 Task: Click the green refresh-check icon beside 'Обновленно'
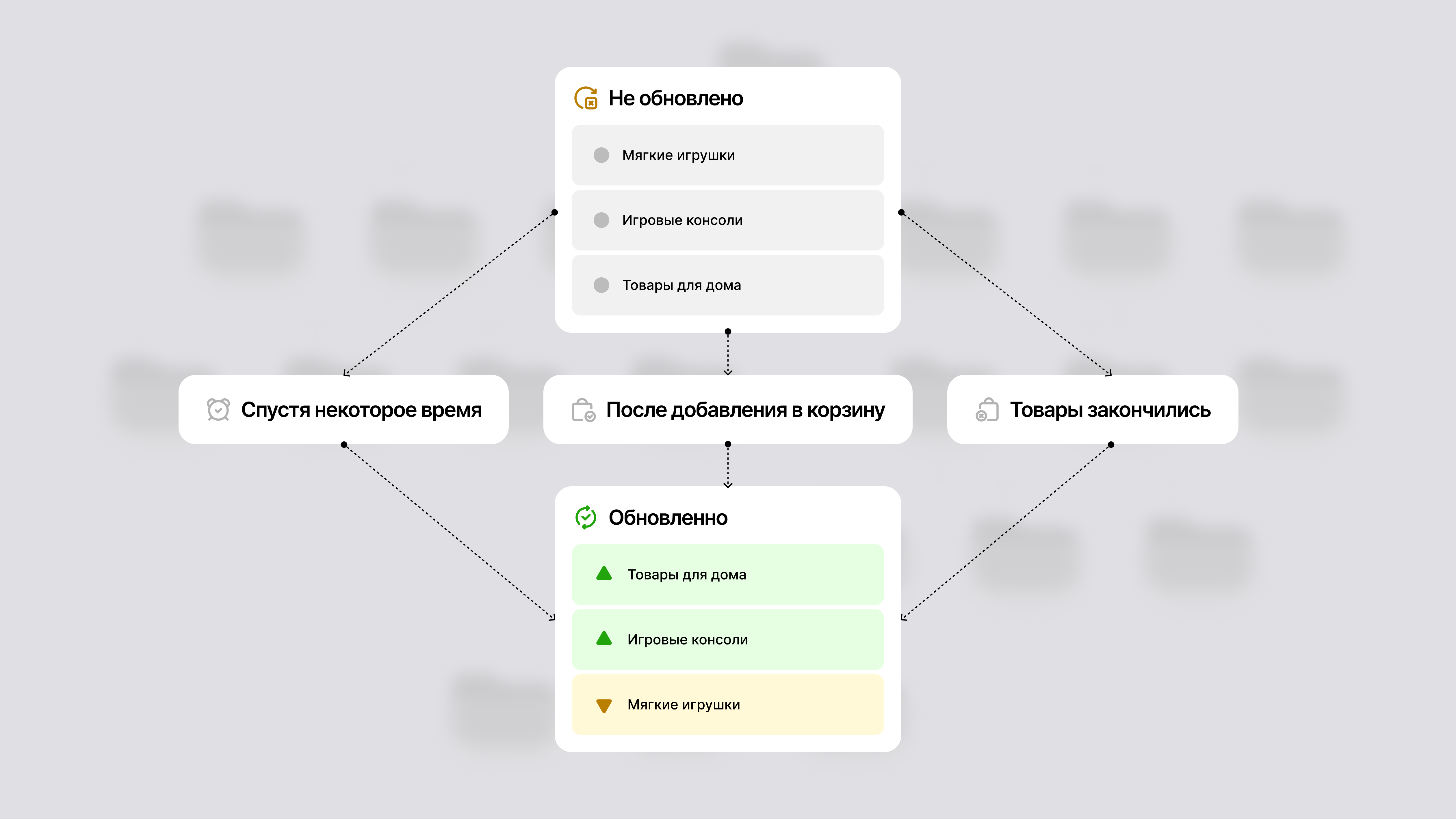(586, 517)
